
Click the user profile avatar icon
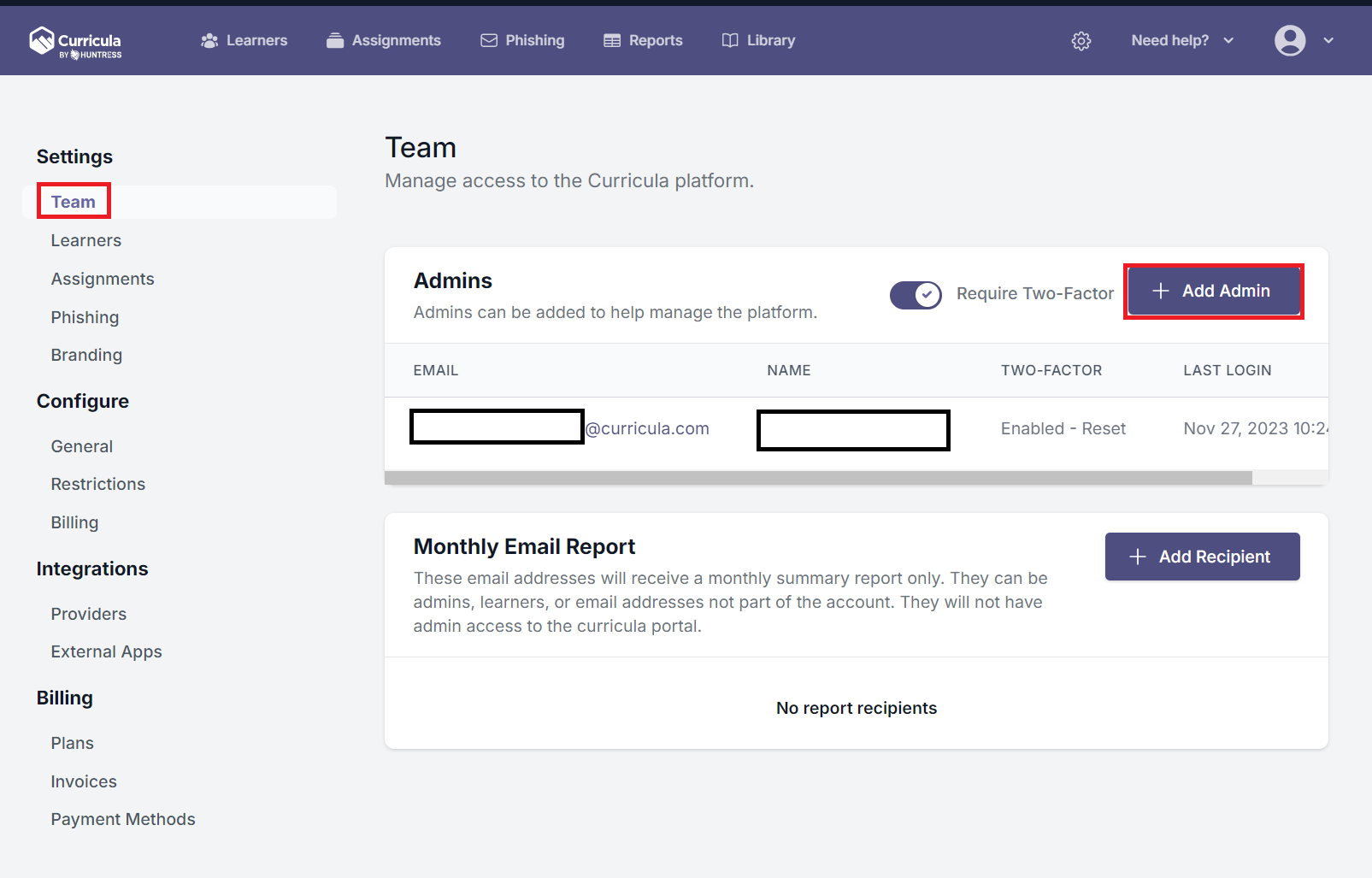pos(1290,40)
